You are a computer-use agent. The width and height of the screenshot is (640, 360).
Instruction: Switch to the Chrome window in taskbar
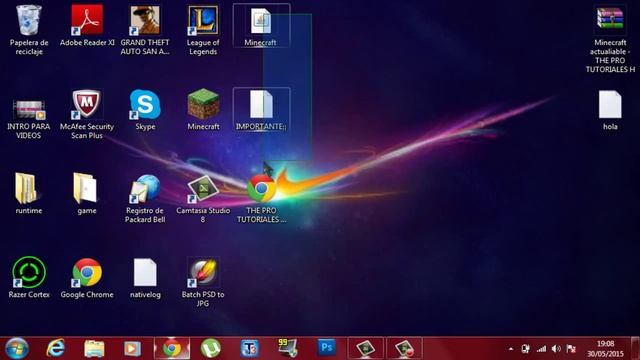[172, 348]
